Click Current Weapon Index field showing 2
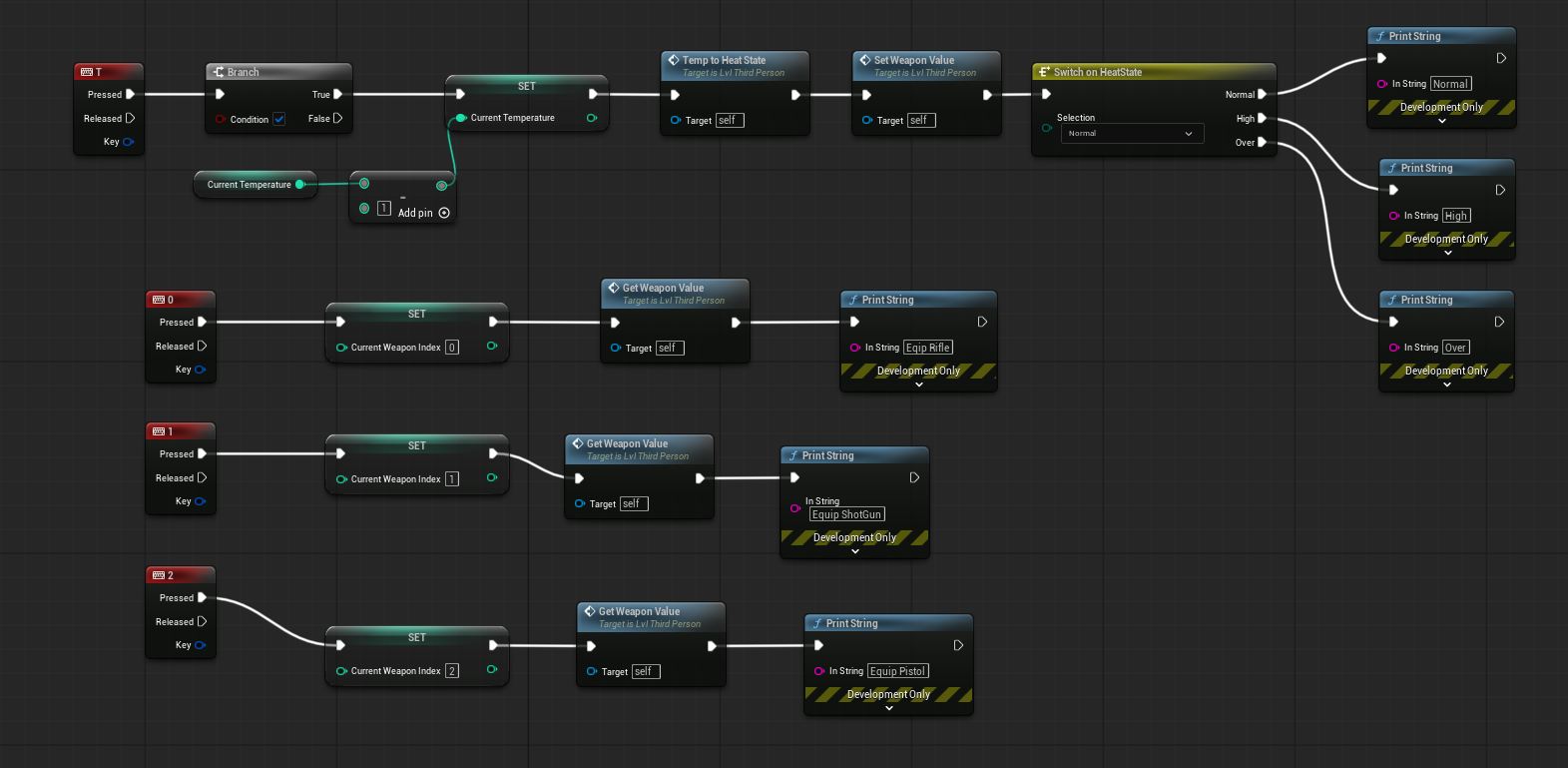1568x768 pixels. 452,671
